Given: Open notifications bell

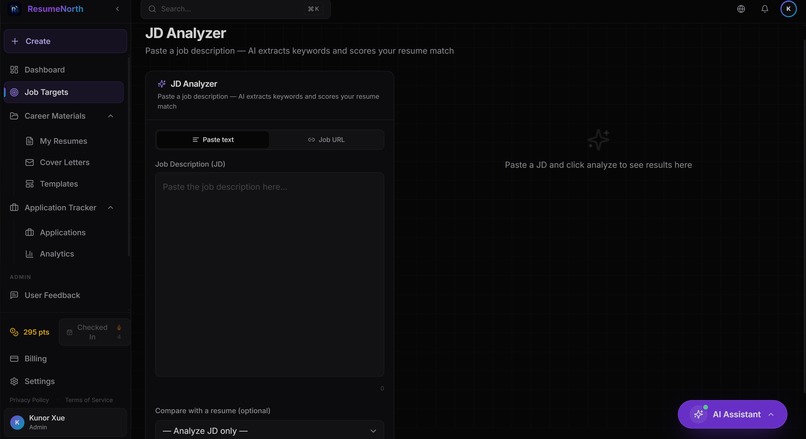Looking at the screenshot, I should [x=765, y=9].
